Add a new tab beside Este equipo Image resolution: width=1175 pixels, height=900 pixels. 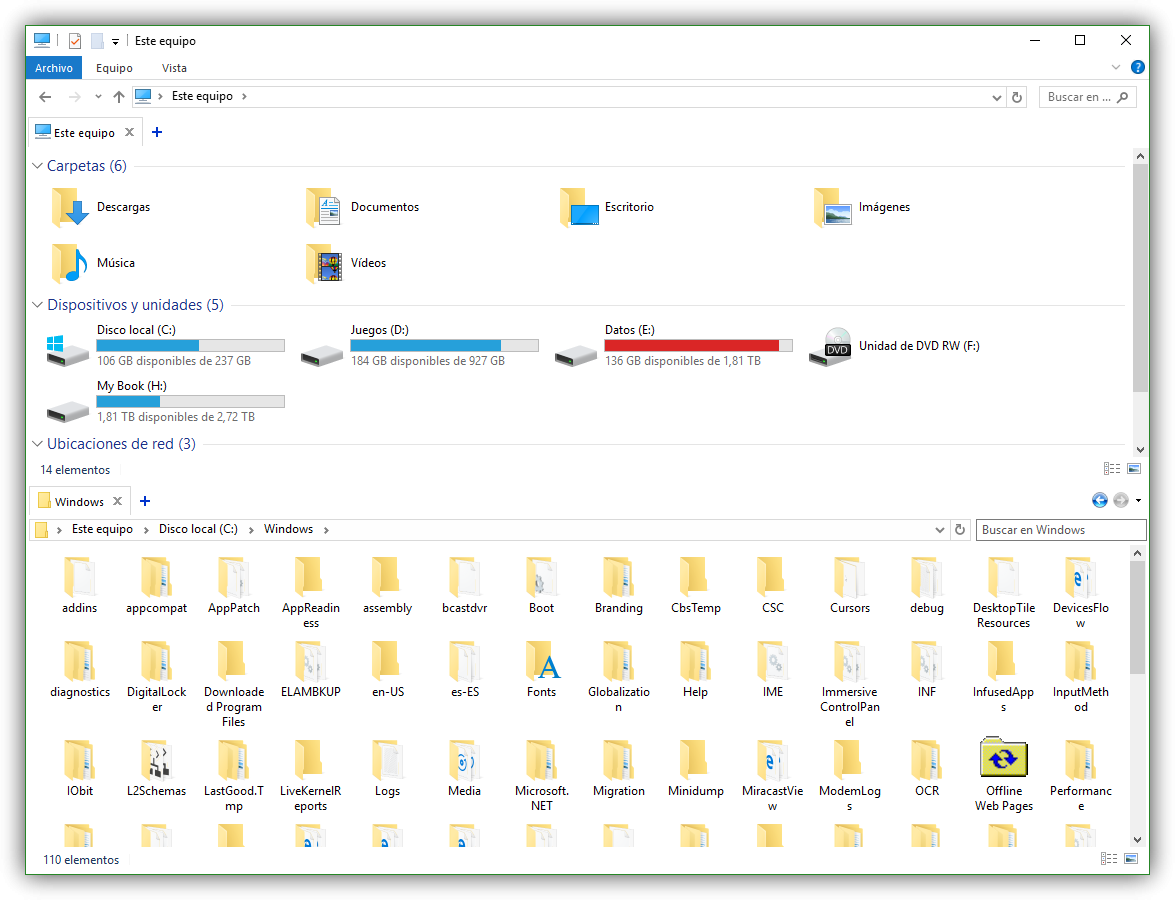157,132
